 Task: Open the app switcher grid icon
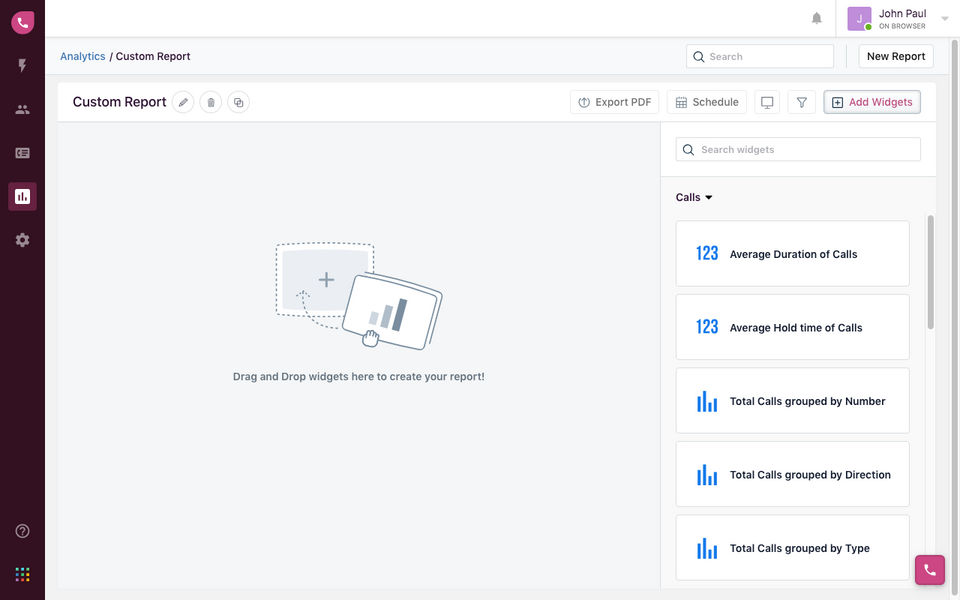coord(22,574)
